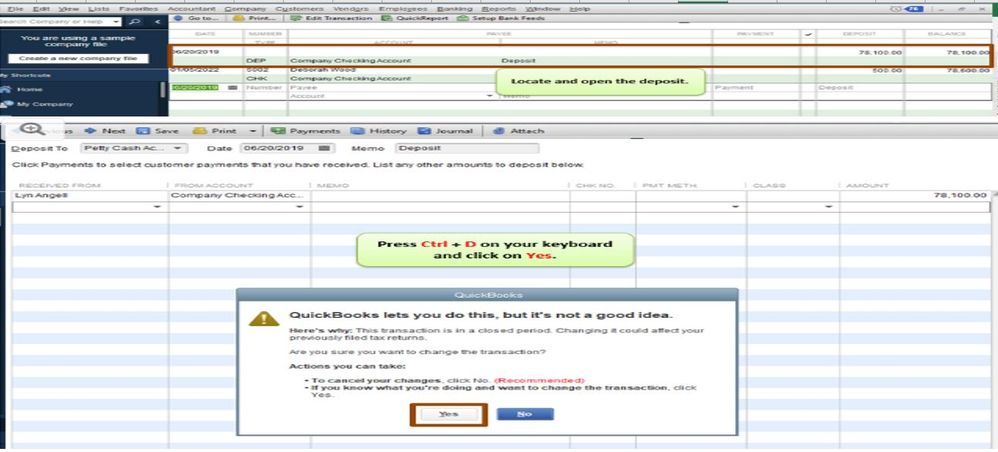This screenshot has height=452, width=998.
Task: Attach a file to deposit
Action: (x=519, y=131)
